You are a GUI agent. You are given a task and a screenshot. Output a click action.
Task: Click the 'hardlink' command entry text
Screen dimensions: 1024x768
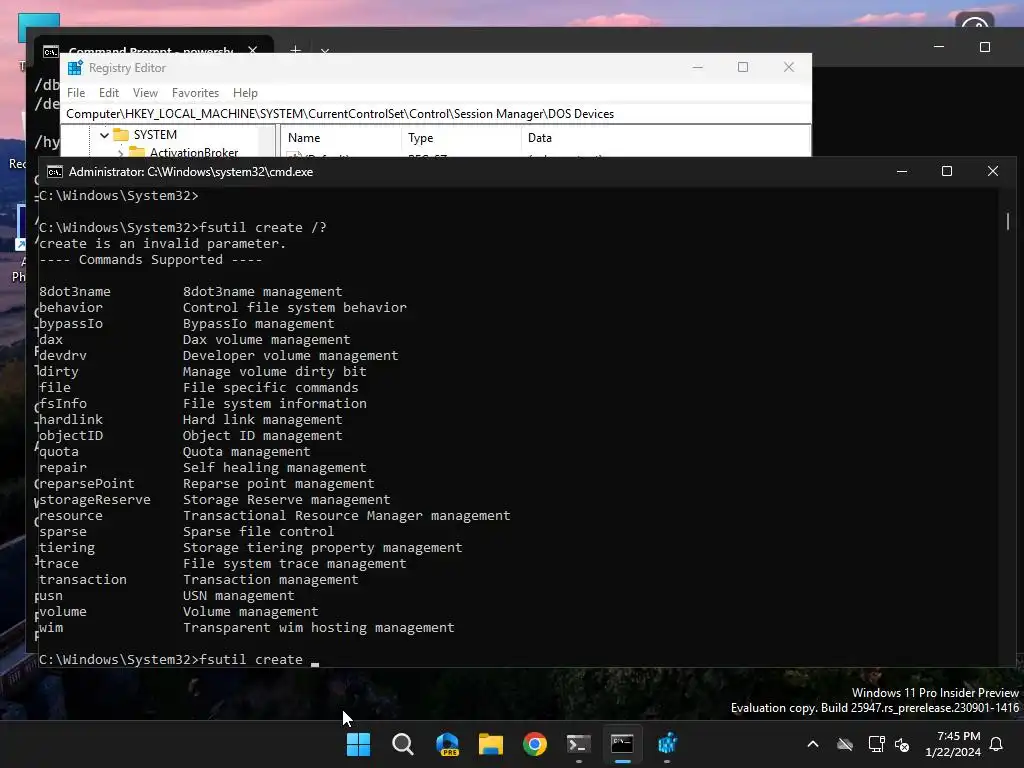[x=71, y=420]
